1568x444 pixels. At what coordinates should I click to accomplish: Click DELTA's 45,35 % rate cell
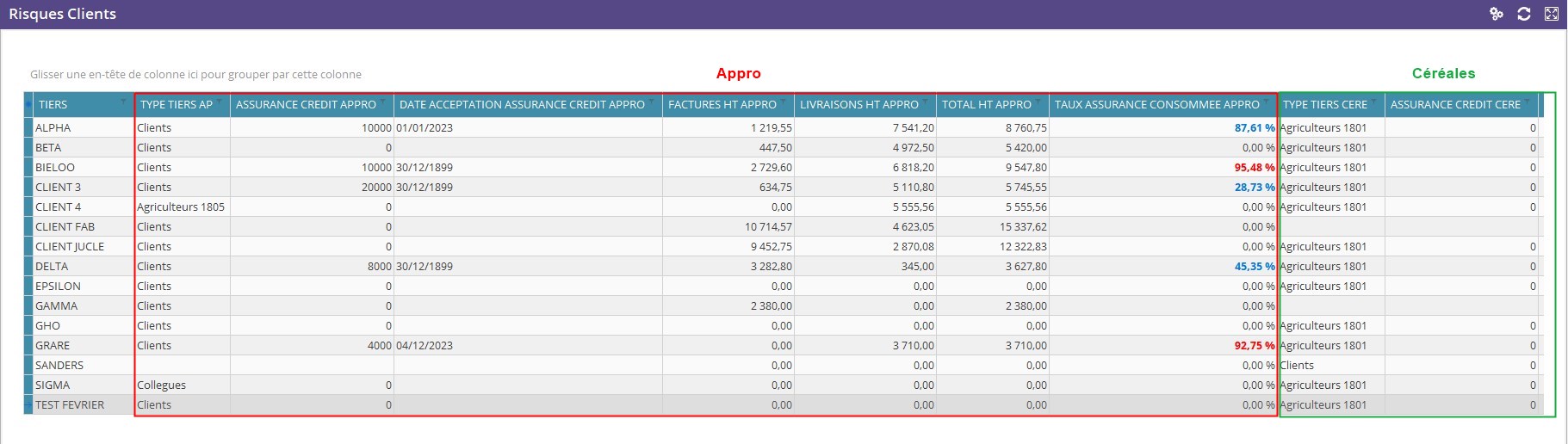pyautogui.click(x=1254, y=267)
